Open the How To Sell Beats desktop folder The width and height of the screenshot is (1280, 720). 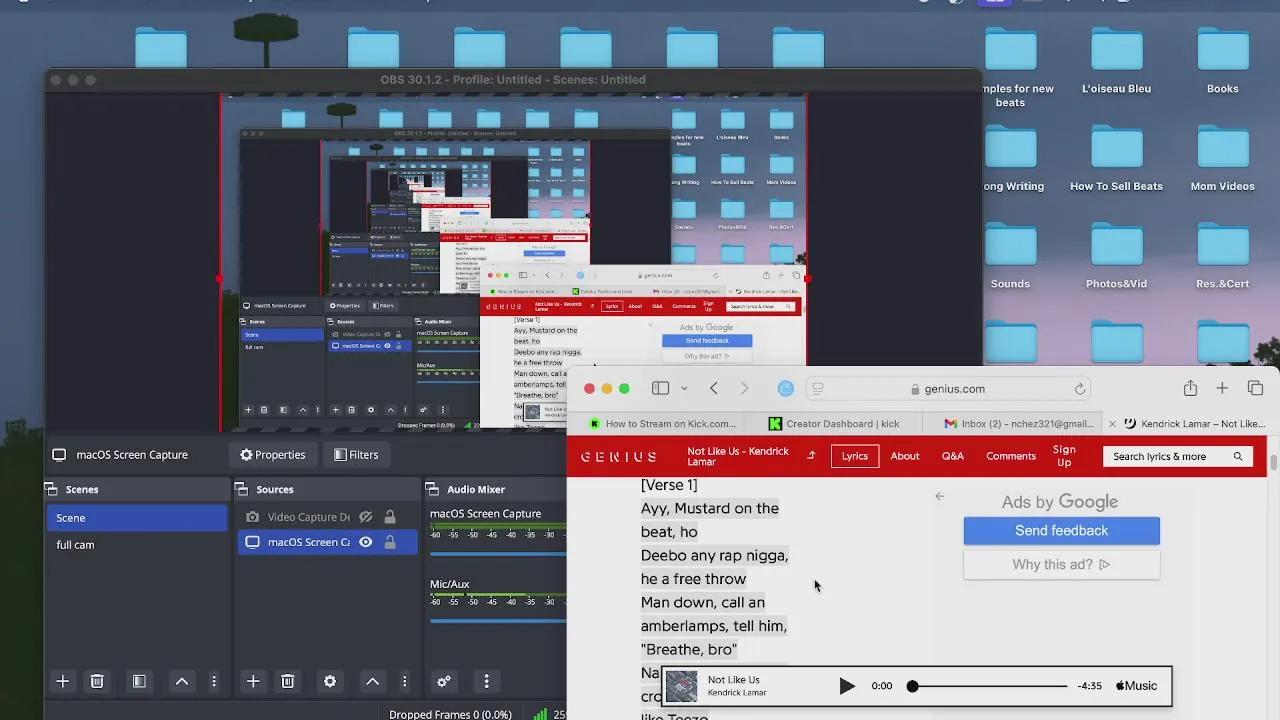(1116, 160)
